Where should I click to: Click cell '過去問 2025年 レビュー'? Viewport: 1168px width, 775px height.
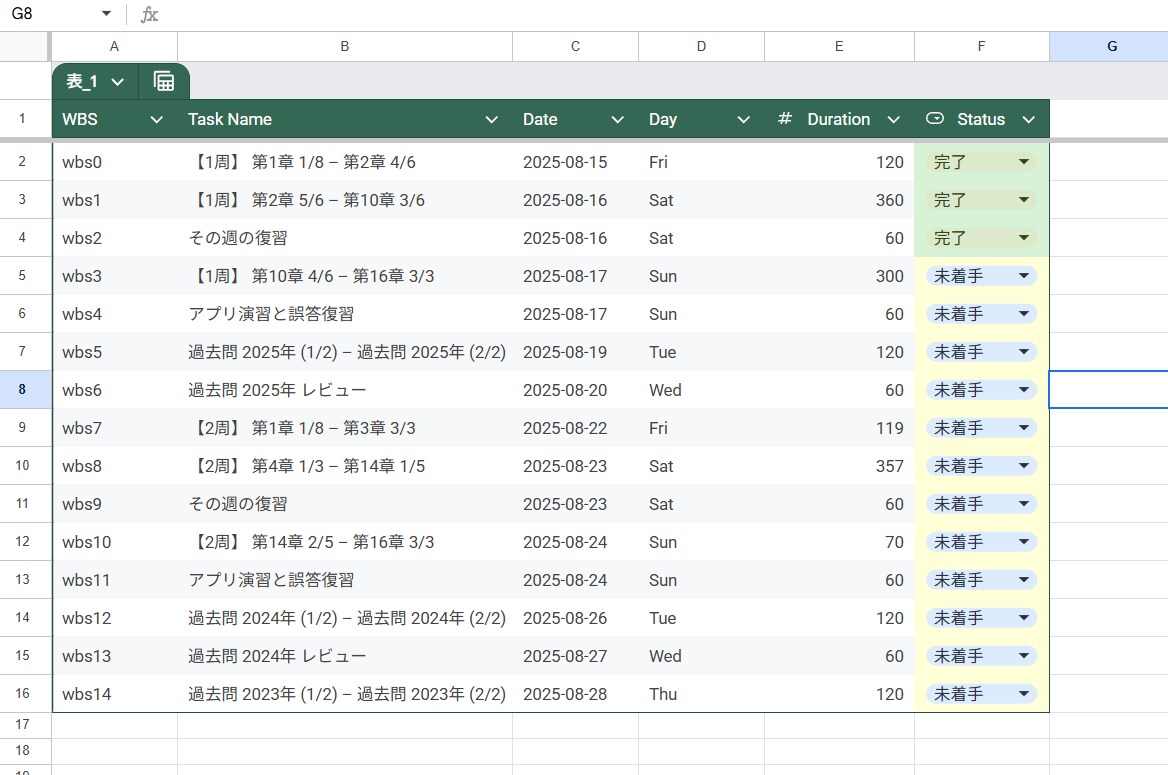point(345,390)
